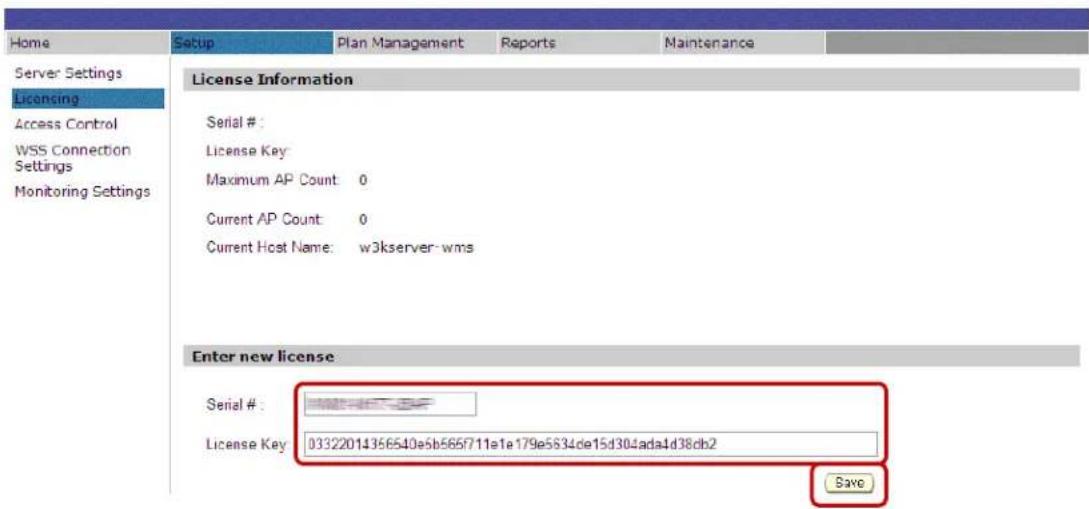The image size is (1089, 509).
Task: Click the Maximum AP Count label
Action: [273, 181]
